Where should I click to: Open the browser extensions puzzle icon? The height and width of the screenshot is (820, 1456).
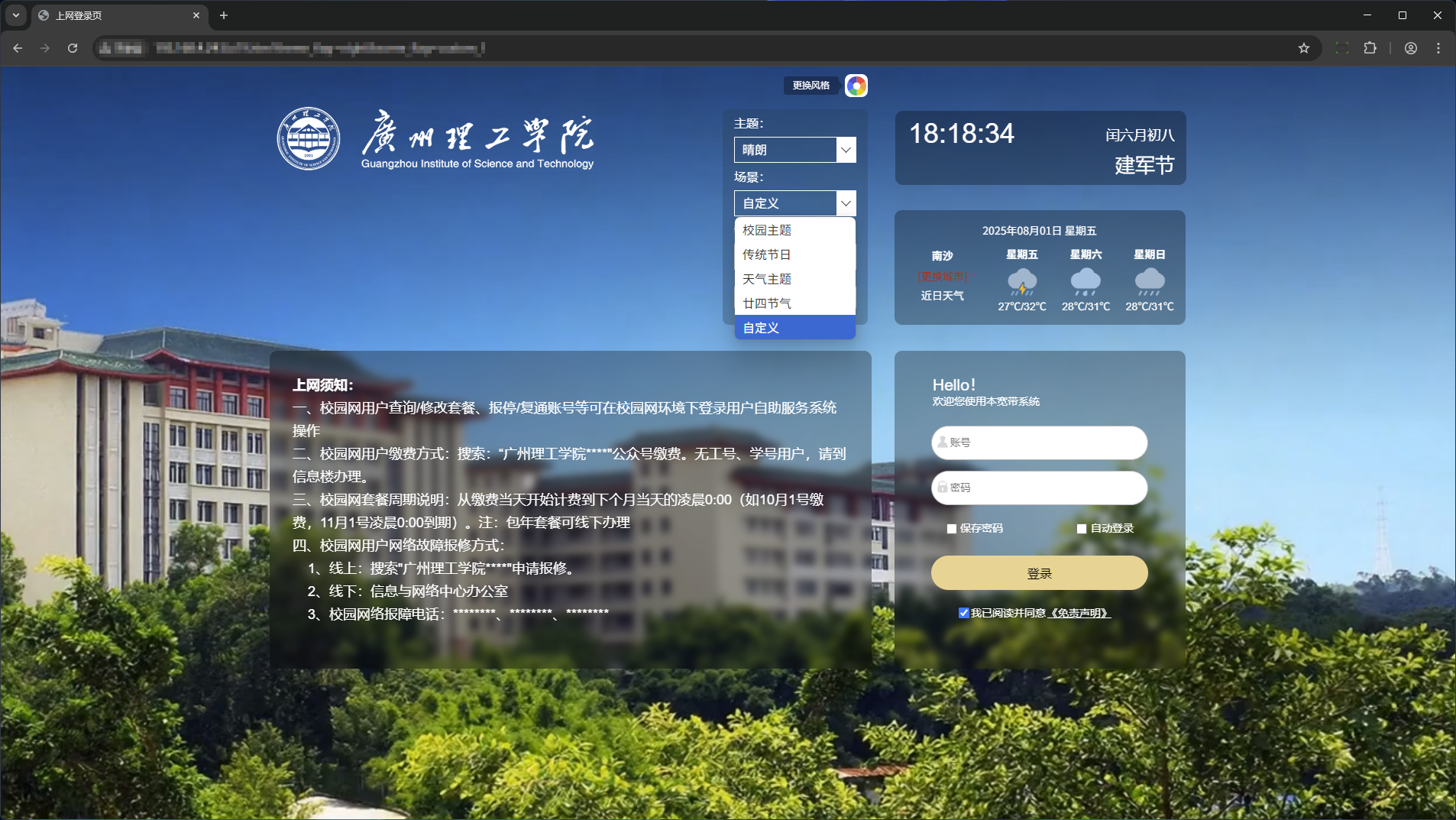(x=1370, y=48)
